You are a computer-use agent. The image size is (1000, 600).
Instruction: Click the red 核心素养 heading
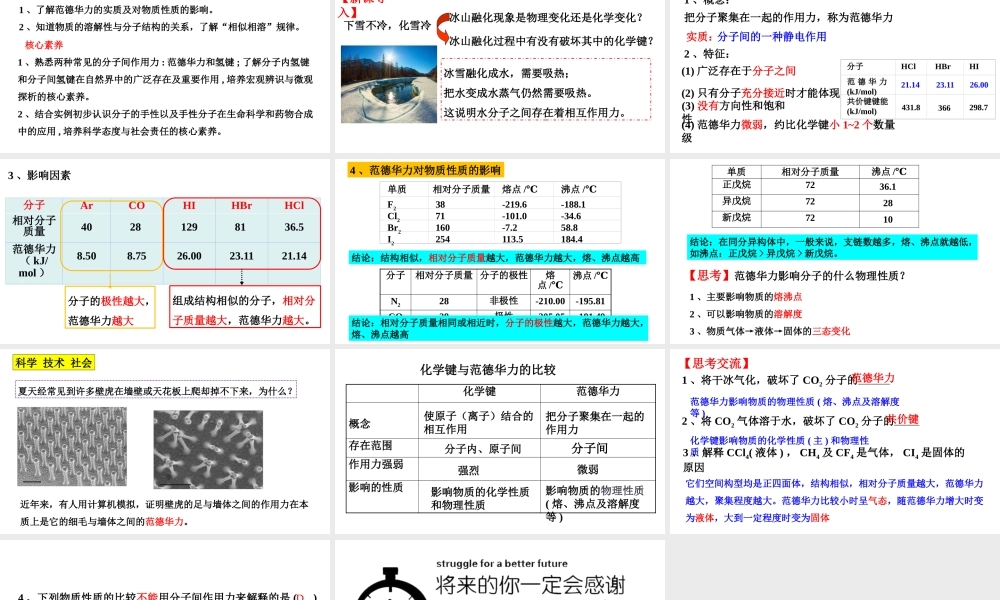tap(44, 45)
